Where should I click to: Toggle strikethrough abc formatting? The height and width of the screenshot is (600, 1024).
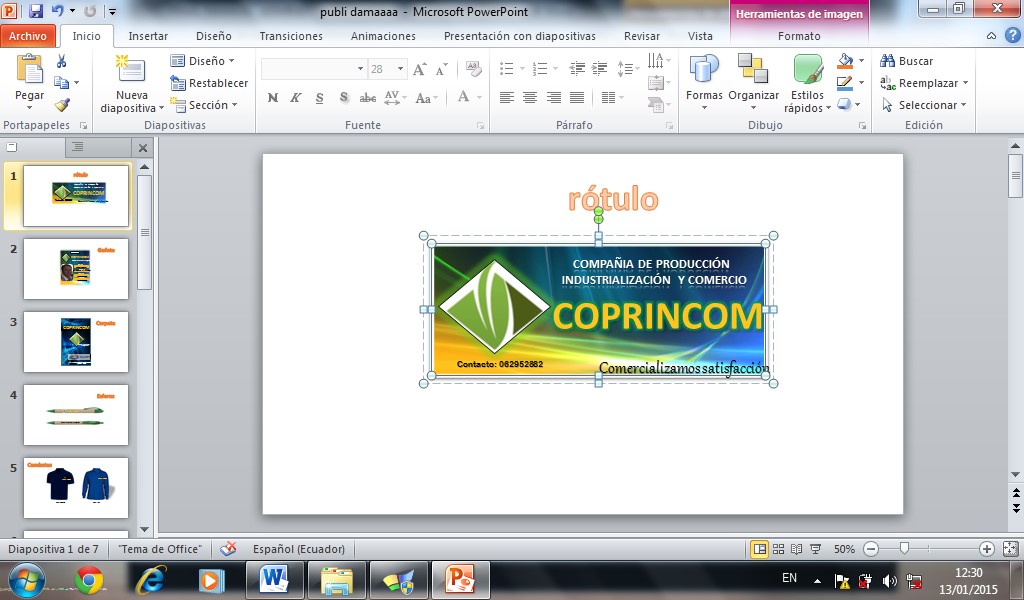(x=368, y=98)
